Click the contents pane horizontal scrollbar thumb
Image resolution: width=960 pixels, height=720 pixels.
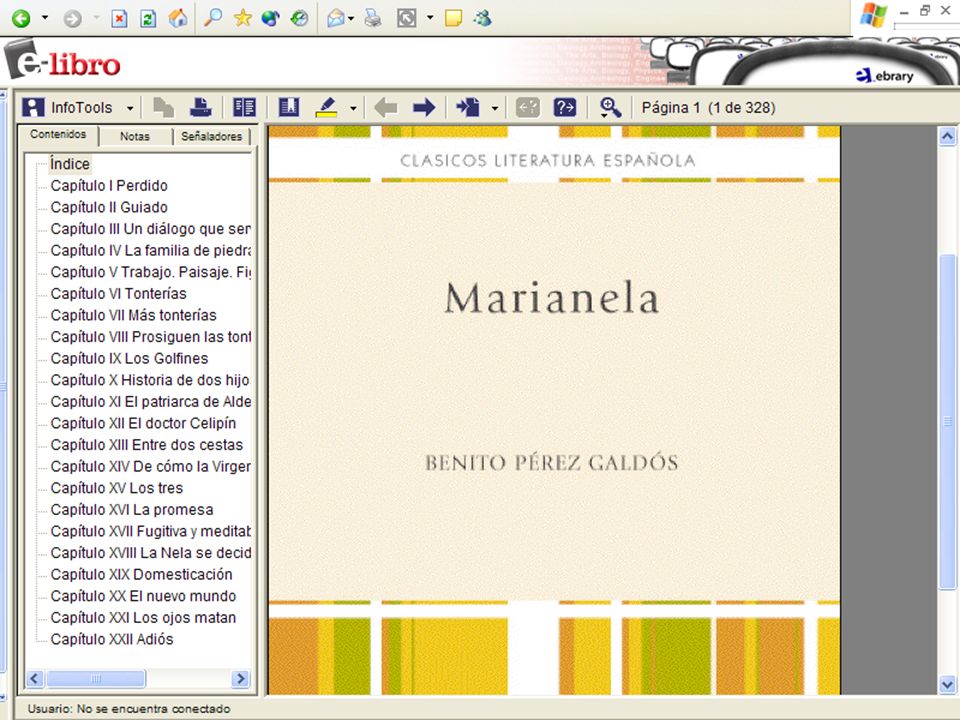tap(96, 678)
